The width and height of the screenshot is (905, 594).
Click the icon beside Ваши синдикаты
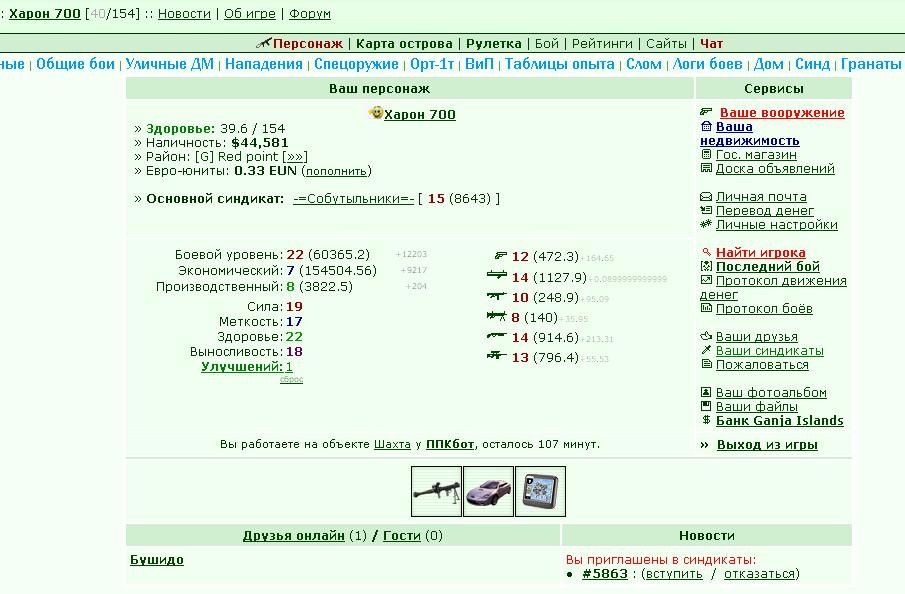tap(706, 350)
